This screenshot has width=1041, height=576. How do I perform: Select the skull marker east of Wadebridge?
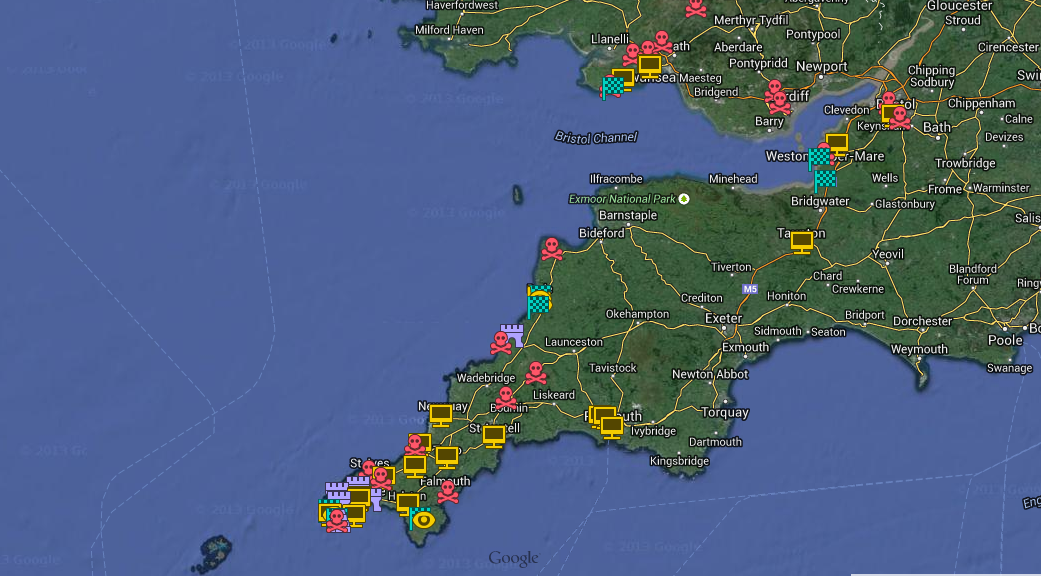point(536,373)
